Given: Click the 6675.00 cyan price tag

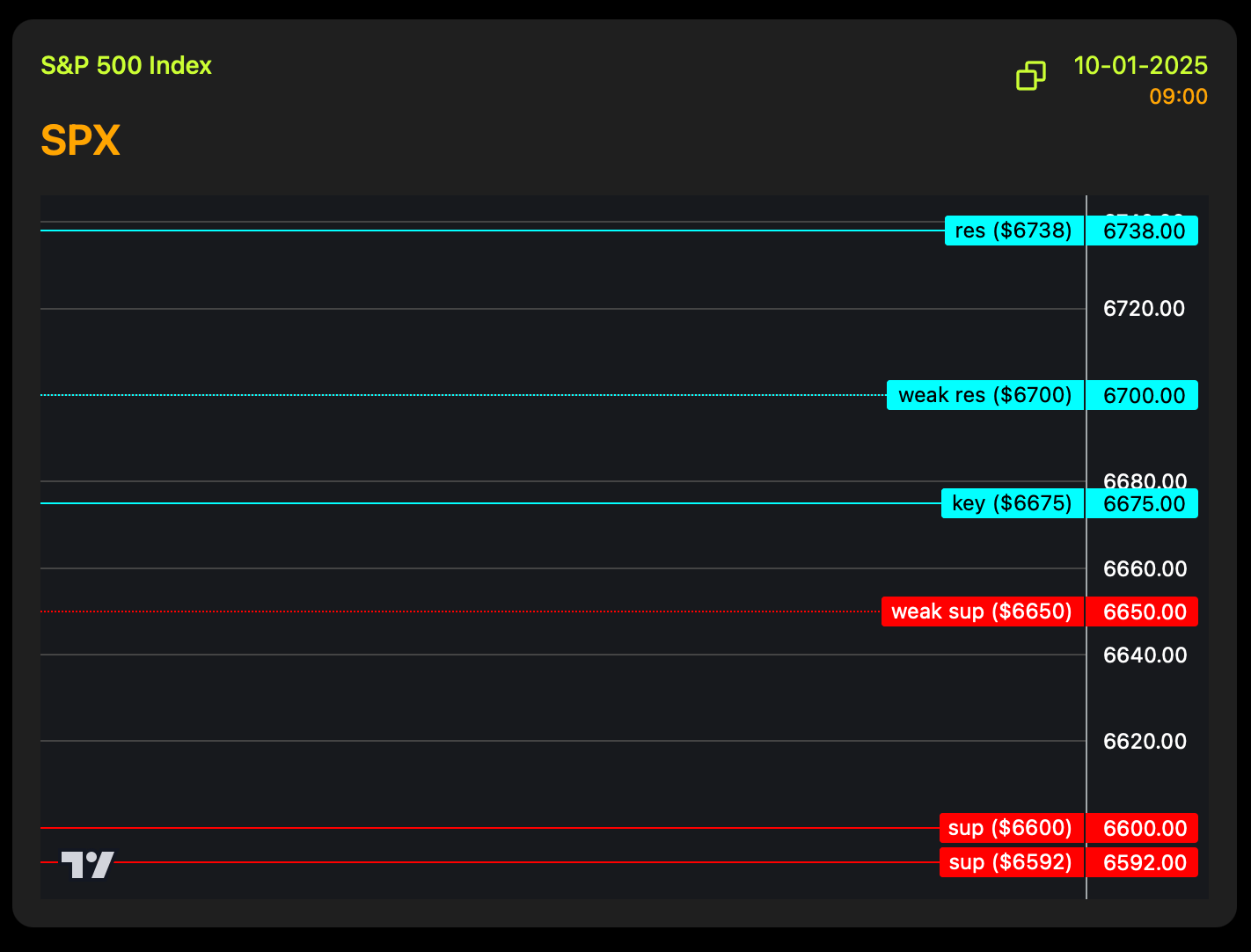Looking at the screenshot, I should pos(1144,504).
